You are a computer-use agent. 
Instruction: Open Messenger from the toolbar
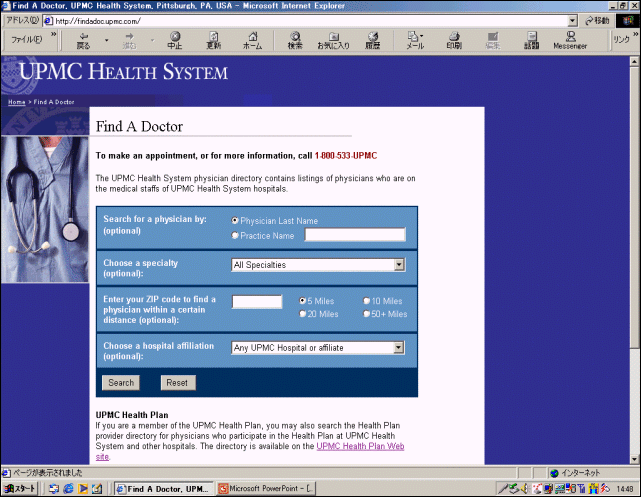[570, 40]
